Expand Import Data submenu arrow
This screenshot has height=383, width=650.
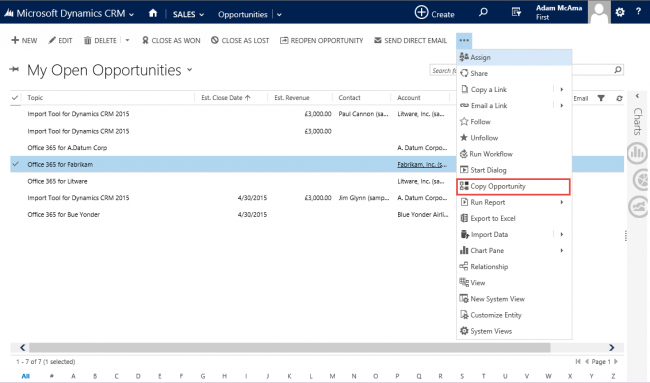[x=562, y=235]
